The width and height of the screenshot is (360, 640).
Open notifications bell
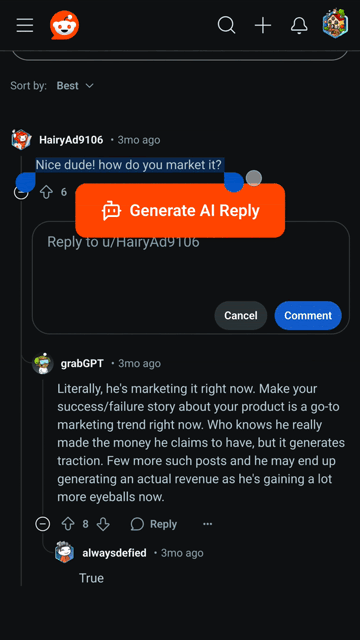[299, 26]
